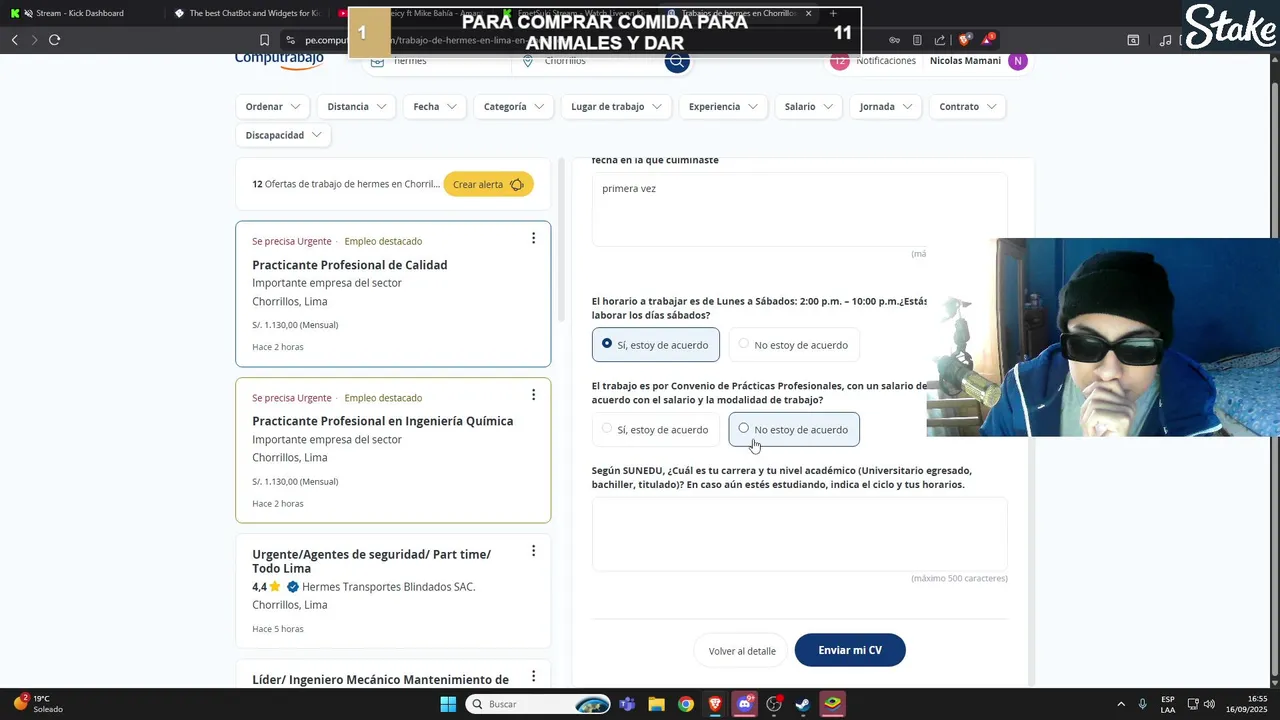This screenshot has height=720, width=1280.
Task: Open a new browser tab with plus button
Action: coord(833,13)
